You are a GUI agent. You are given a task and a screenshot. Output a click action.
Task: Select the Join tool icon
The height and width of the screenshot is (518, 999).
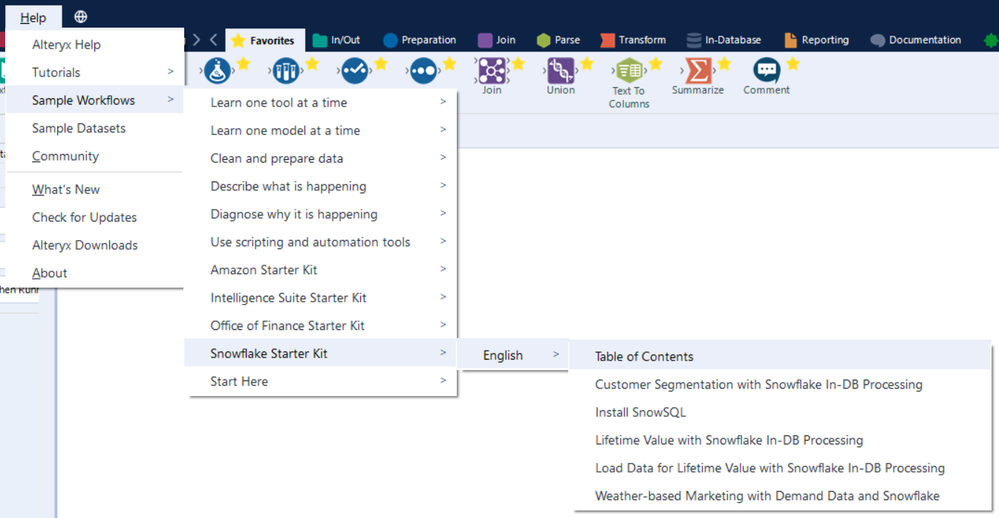492,70
